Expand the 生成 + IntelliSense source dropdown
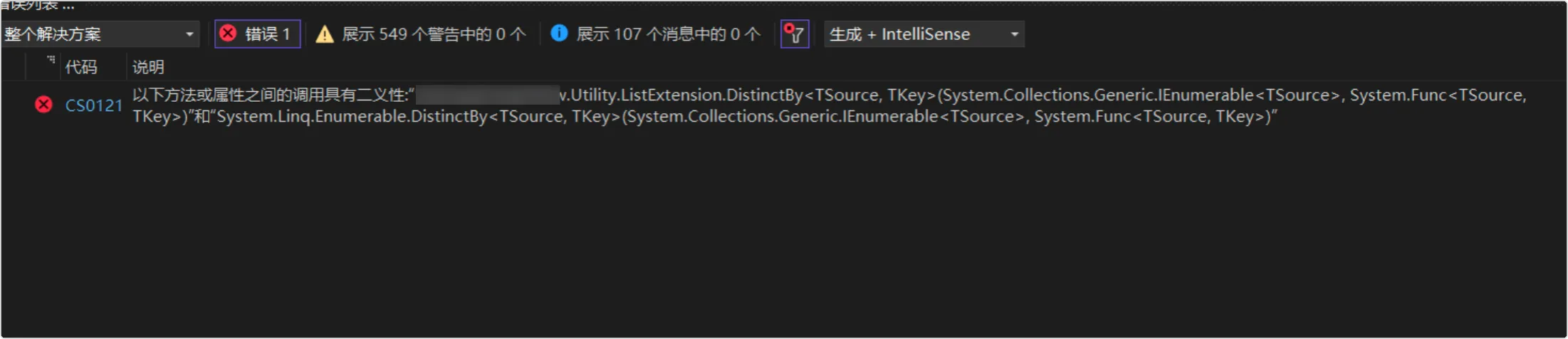 [x=924, y=33]
